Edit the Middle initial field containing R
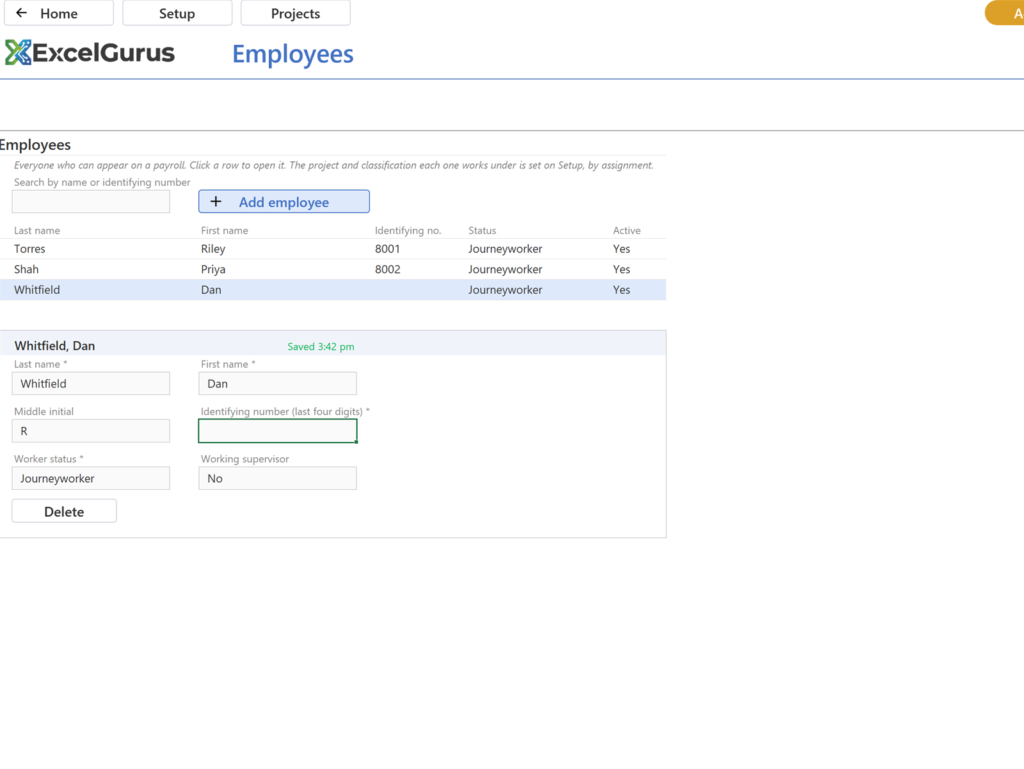This screenshot has height=769, width=1024. pyautogui.click(x=91, y=431)
